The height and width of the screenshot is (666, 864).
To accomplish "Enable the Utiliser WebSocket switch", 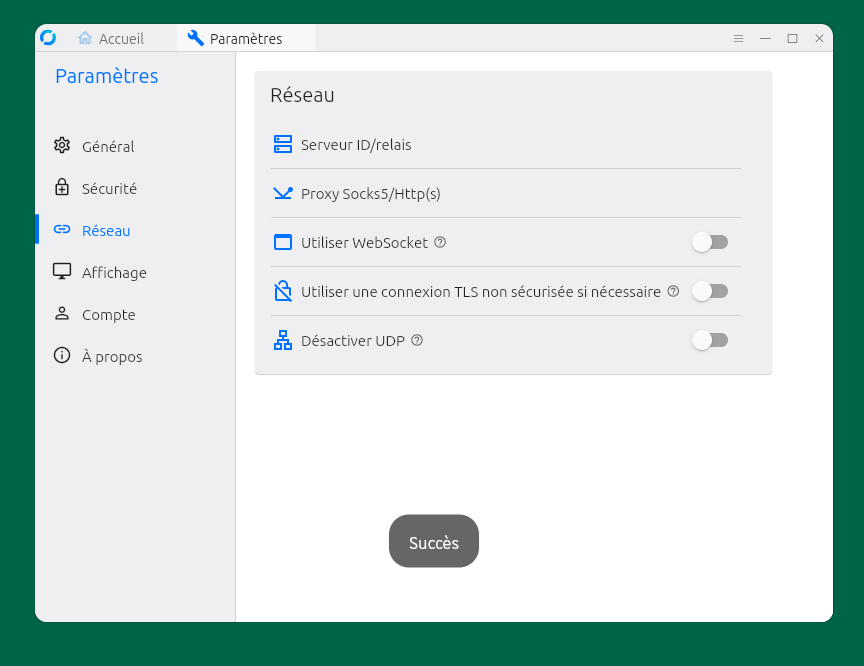I will click(x=710, y=242).
